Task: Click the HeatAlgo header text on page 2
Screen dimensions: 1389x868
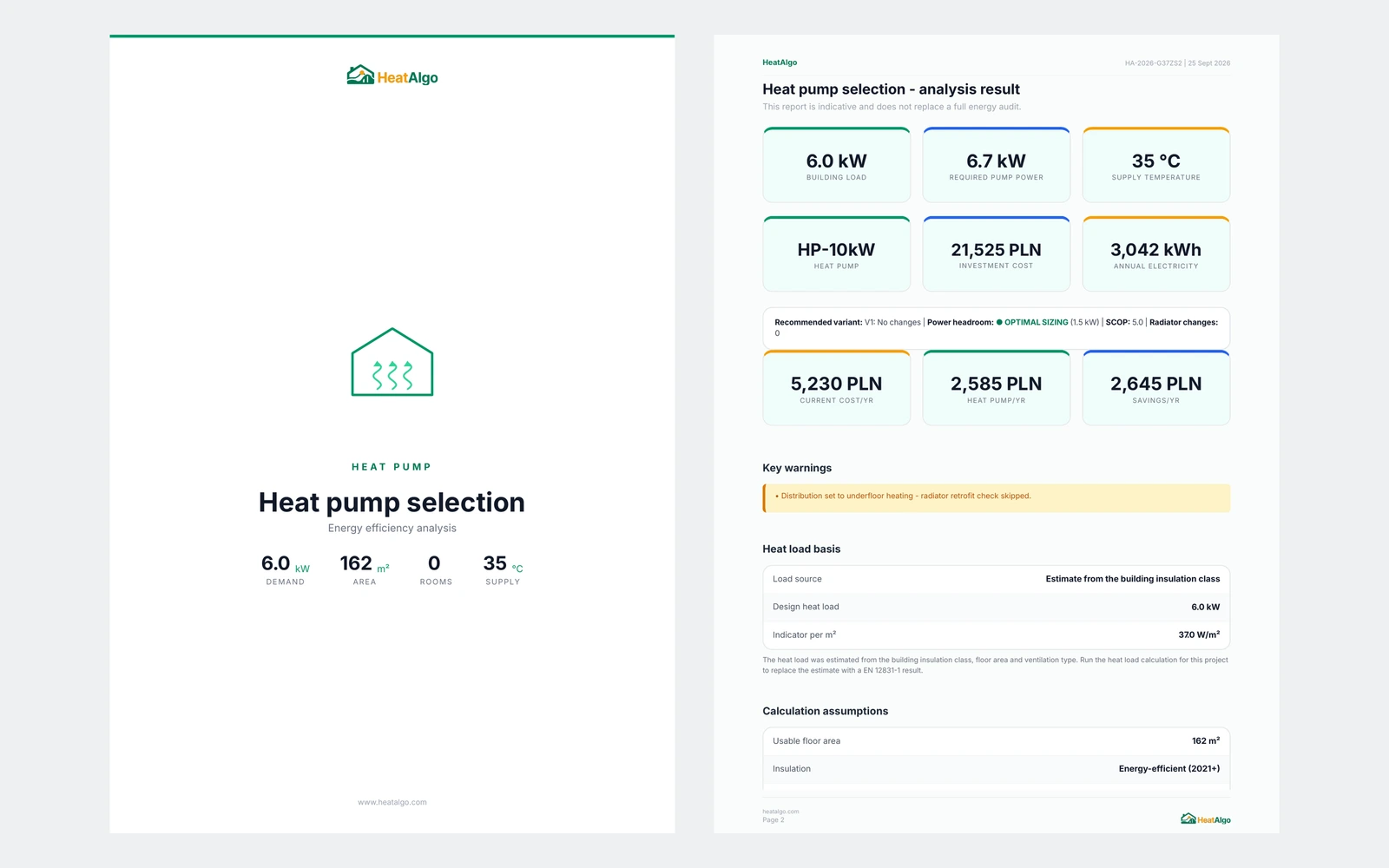Action: click(780, 62)
